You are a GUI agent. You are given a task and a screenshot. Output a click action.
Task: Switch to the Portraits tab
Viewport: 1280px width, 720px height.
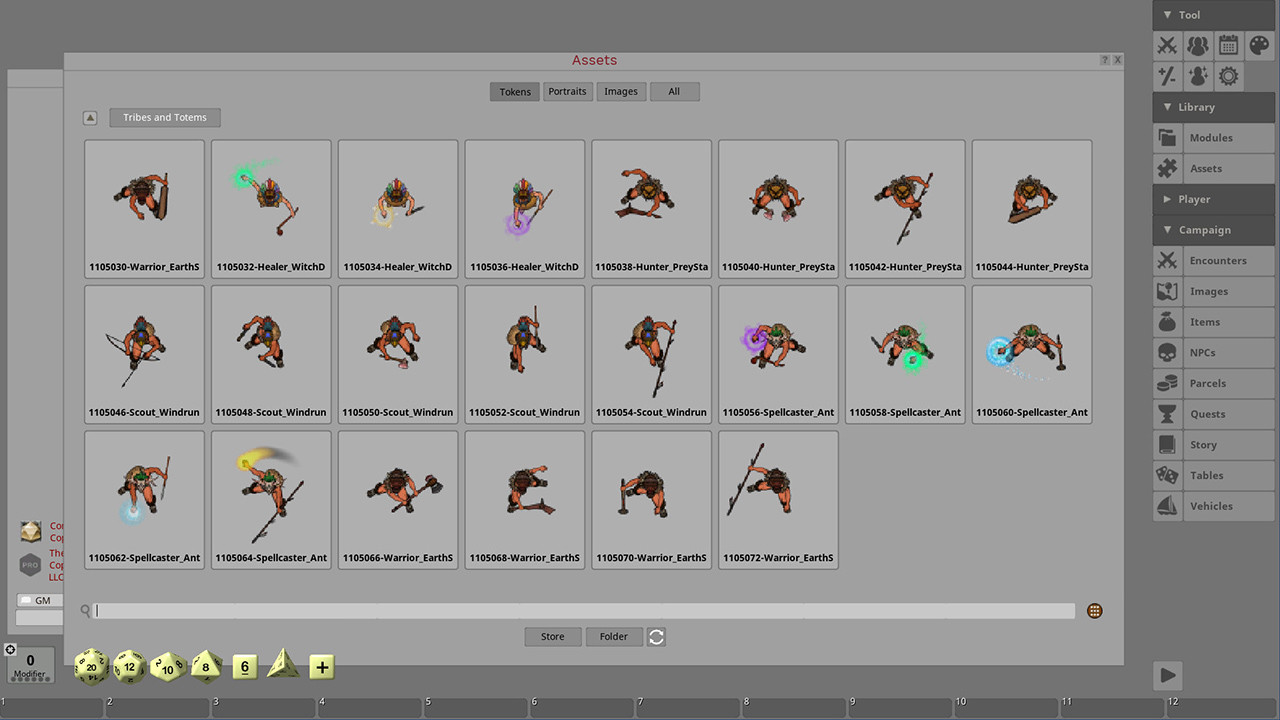coord(567,91)
